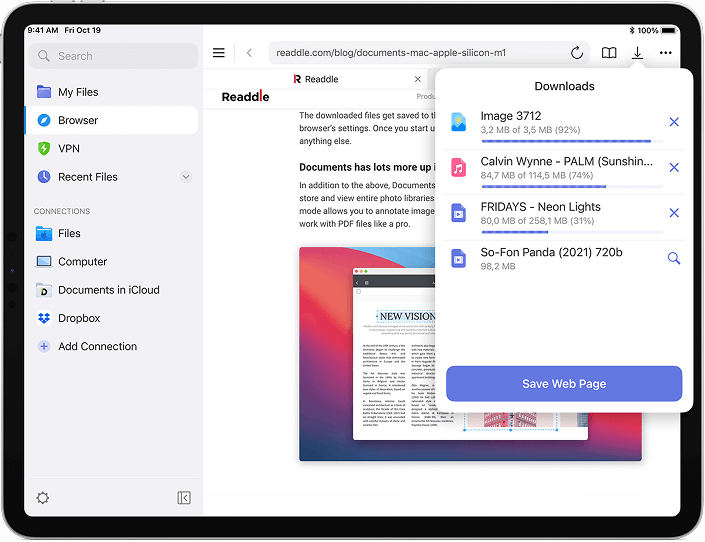
Task: Click the 'Documents has lots more up' heading
Action: click(x=365, y=167)
